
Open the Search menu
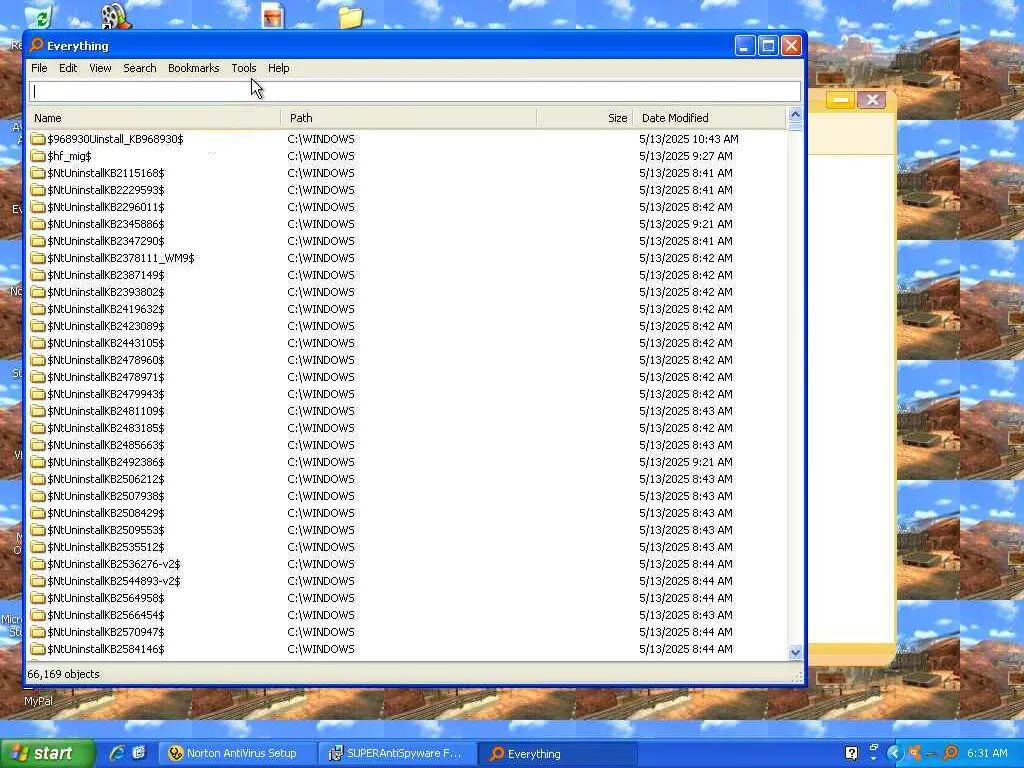click(x=140, y=68)
